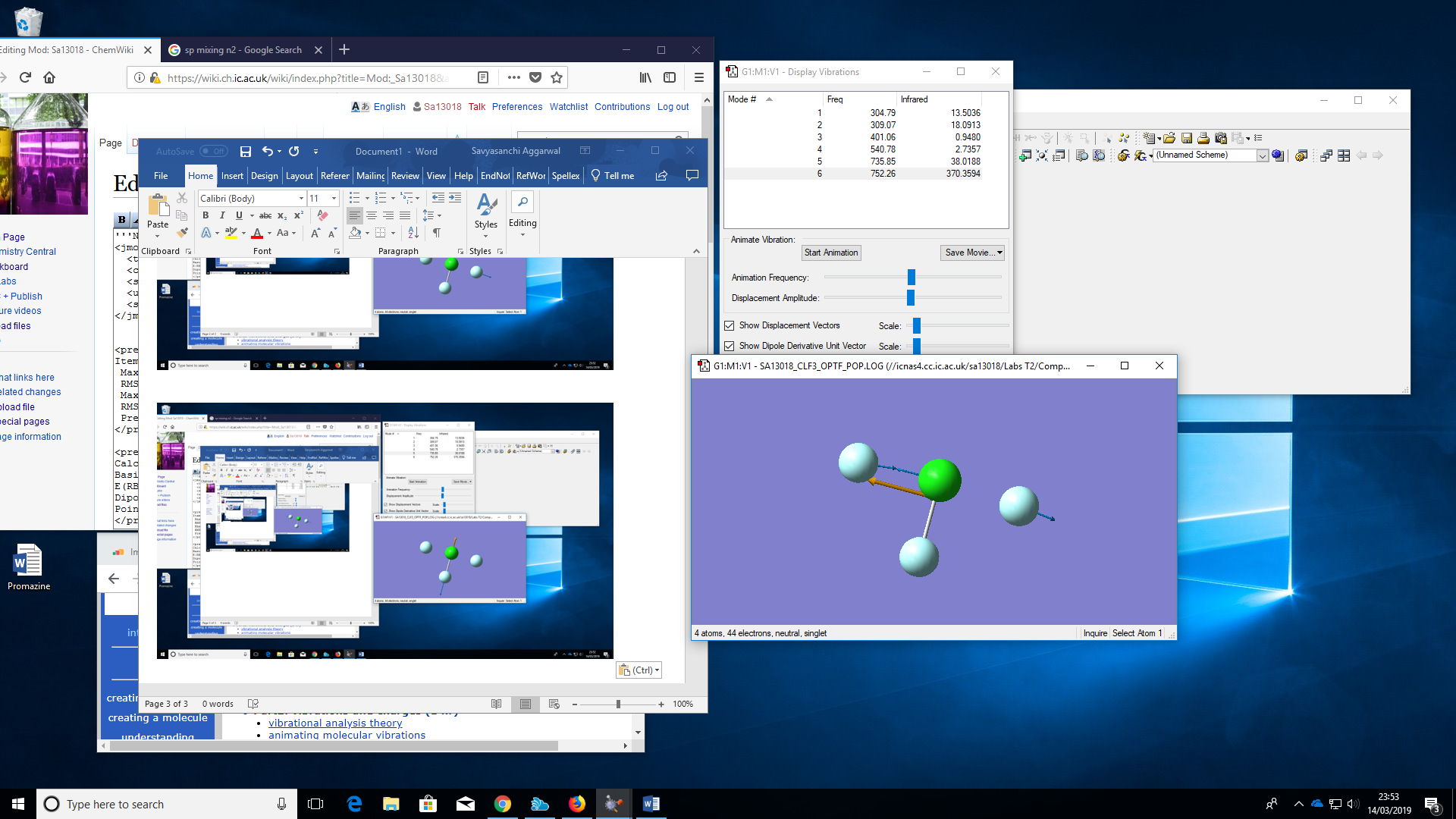Expand the Save Movie dropdown
This screenshot has width=1456, height=819.
click(x=999, y=253)
